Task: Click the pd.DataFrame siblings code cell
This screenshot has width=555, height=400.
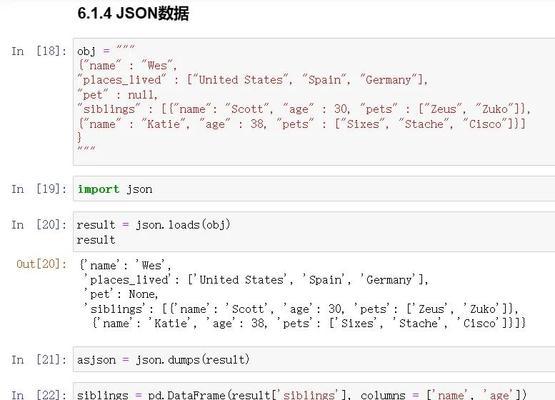Action: (x=314, y=392)
